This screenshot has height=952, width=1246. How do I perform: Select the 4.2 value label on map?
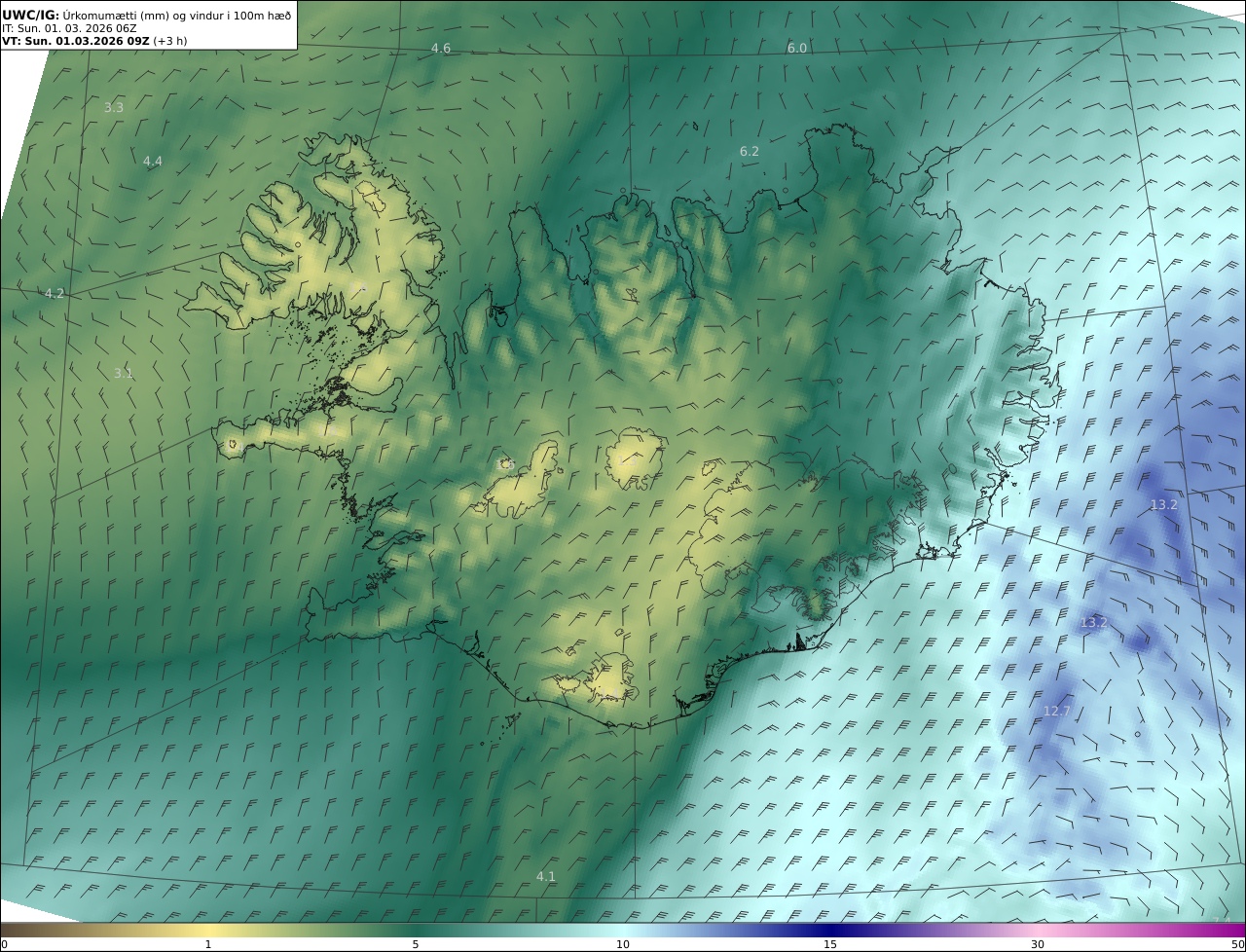[55, 293]
